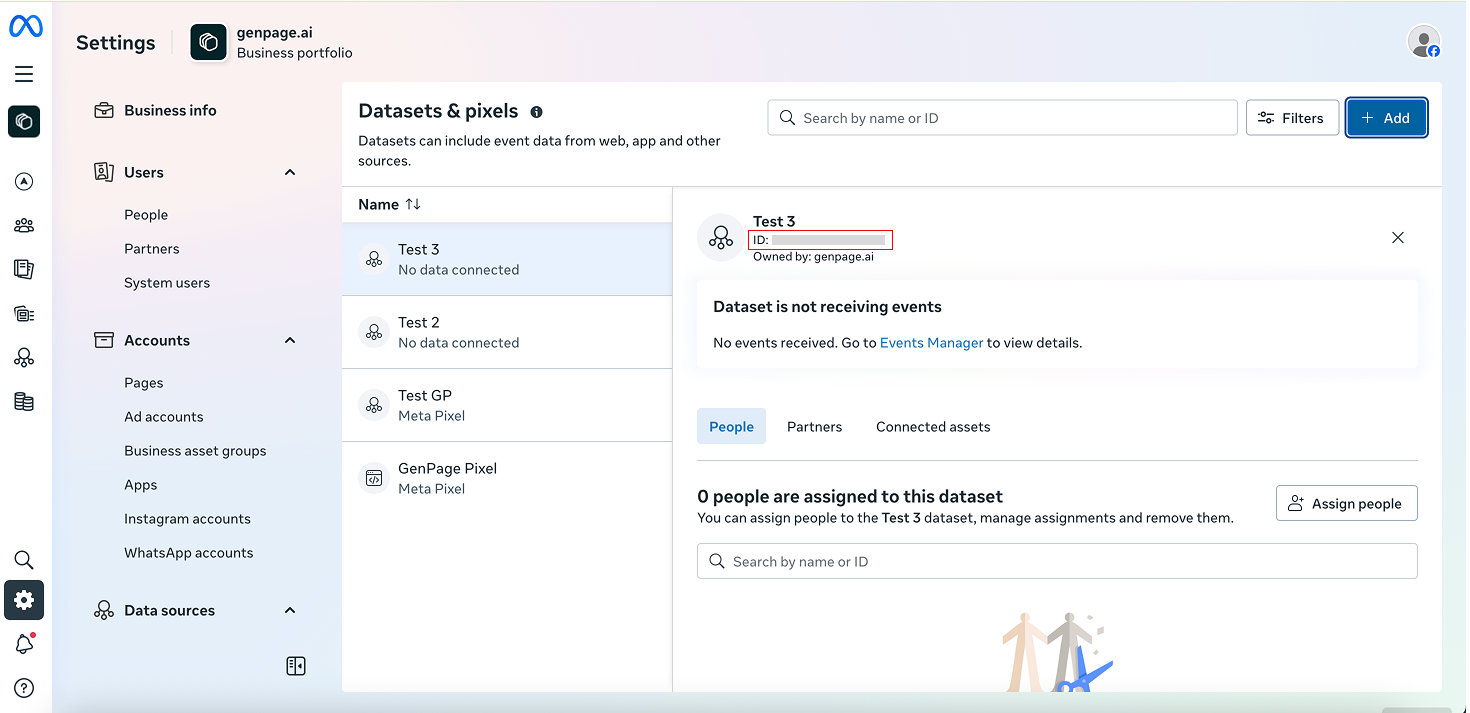1470x713 pixels.
Task: Click the search magnifier icon in left rail
Action: pyautogui.click(x=24, y=560)
